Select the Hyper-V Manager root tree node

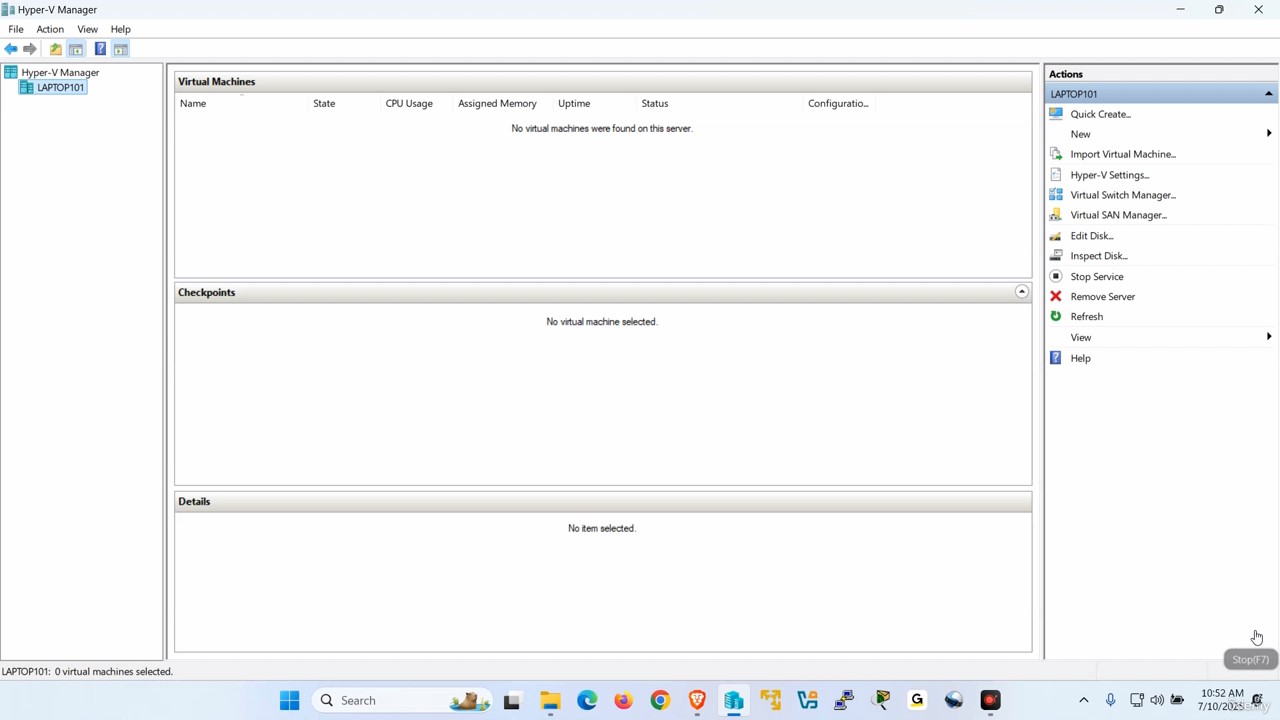point(60,72)
